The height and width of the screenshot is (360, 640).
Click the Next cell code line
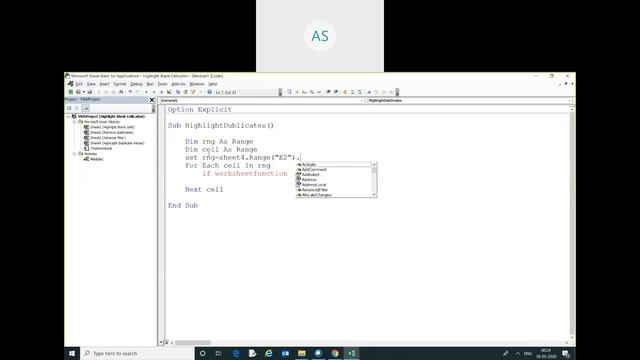click(204, 189)
